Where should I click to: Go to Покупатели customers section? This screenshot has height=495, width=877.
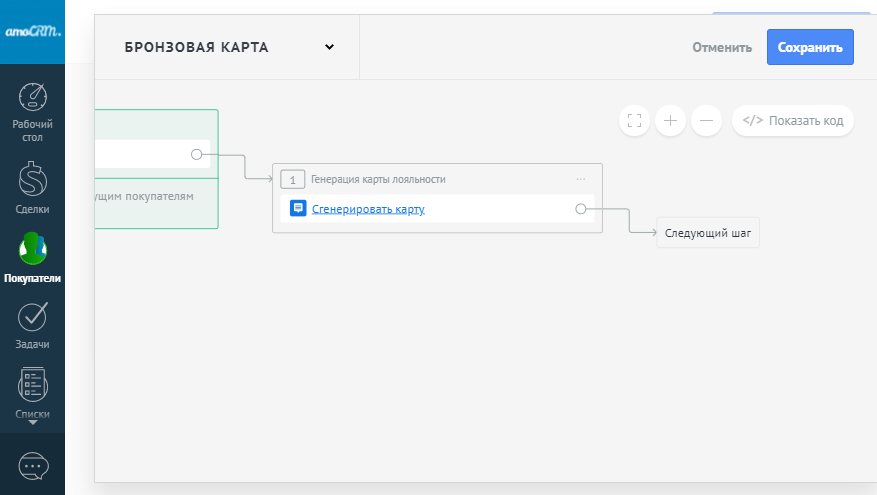(33, 248)
